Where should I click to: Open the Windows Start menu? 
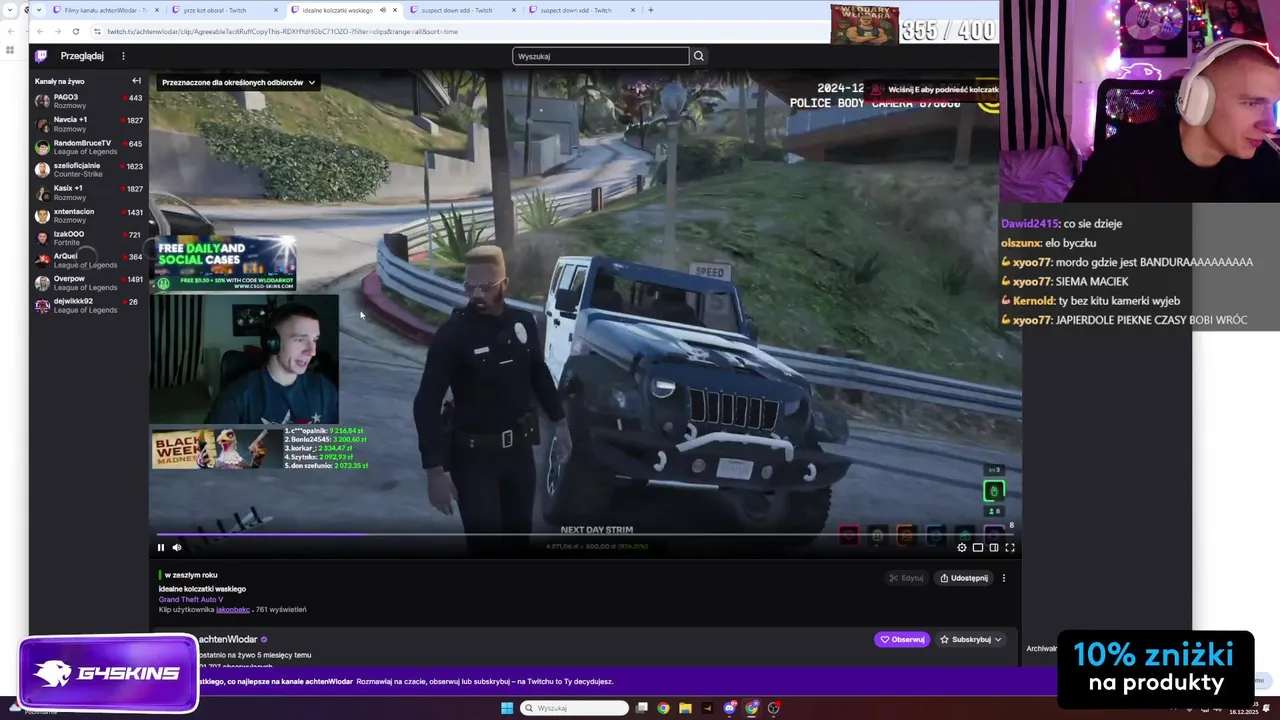pos(507,708)
